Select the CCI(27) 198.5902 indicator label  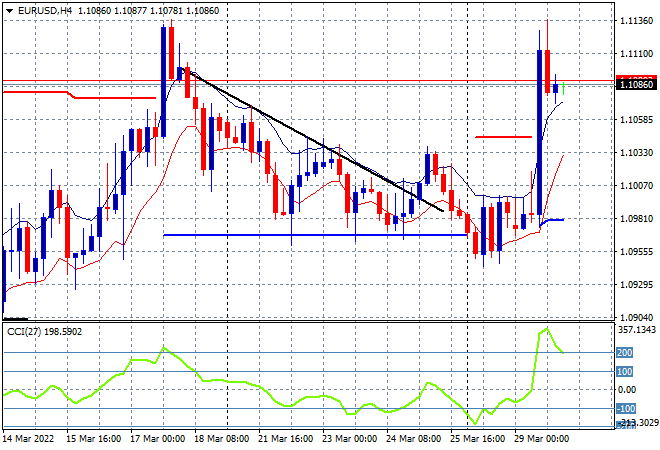click(x=45, y=332)
